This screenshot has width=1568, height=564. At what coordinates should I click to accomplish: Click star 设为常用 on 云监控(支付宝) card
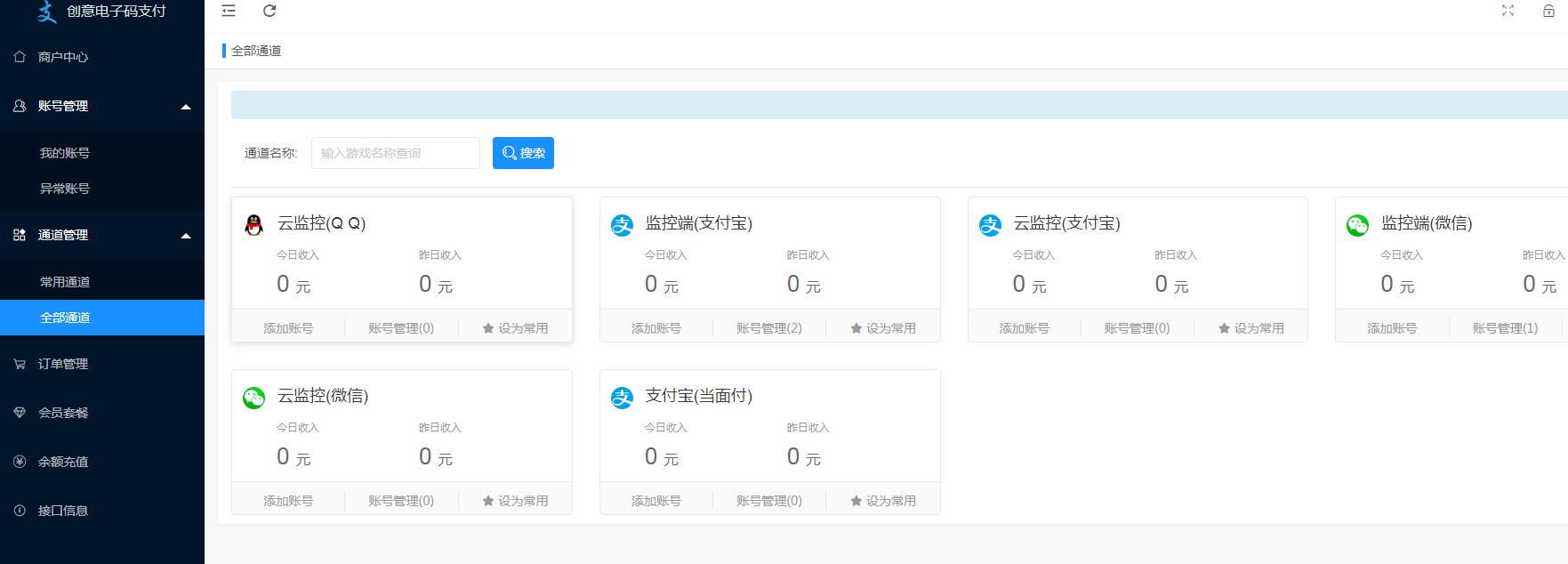pyautogui.click(x=1251, y=328)
